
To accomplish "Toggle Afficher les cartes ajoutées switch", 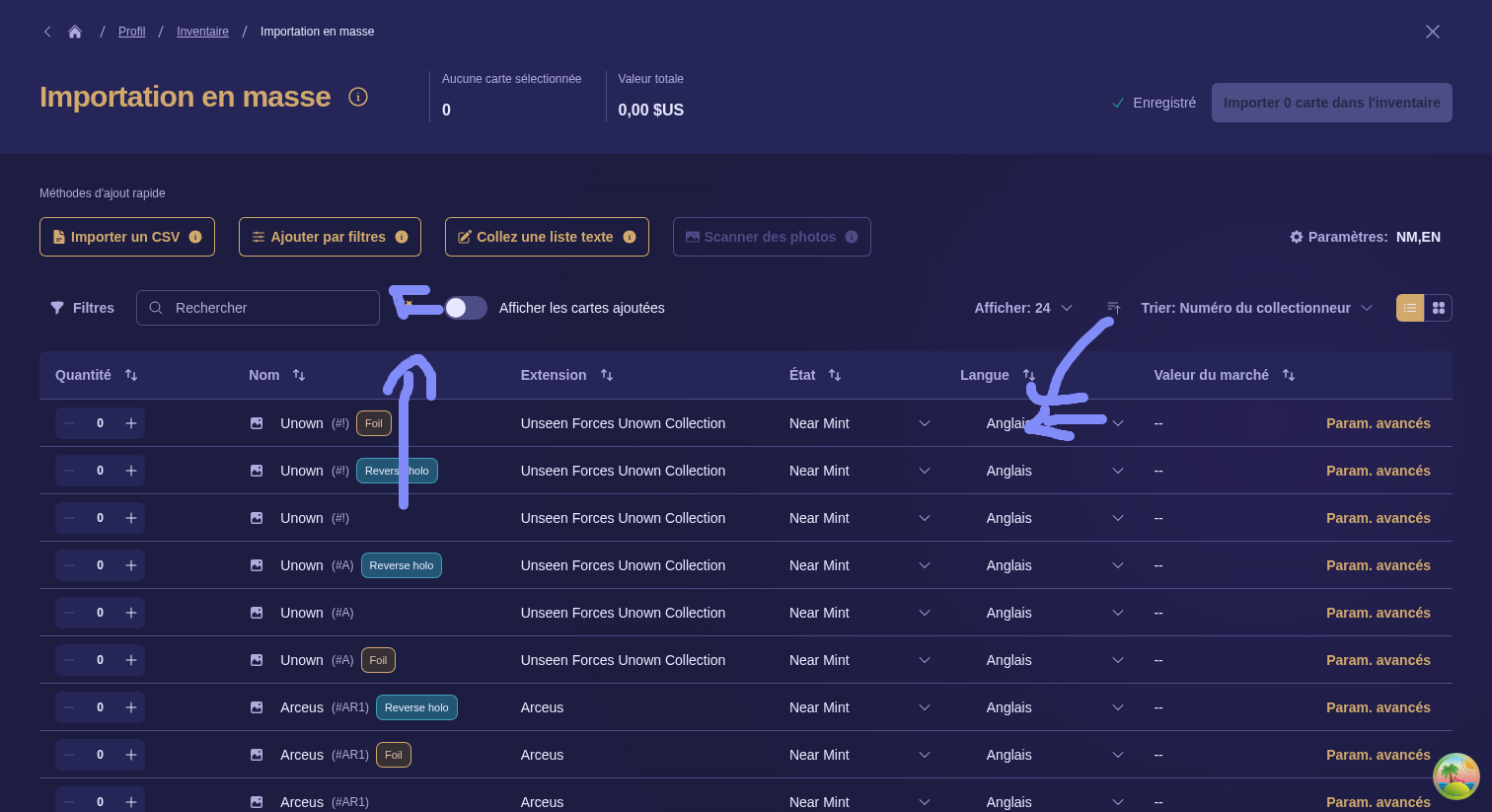I will tap(466, 308).
